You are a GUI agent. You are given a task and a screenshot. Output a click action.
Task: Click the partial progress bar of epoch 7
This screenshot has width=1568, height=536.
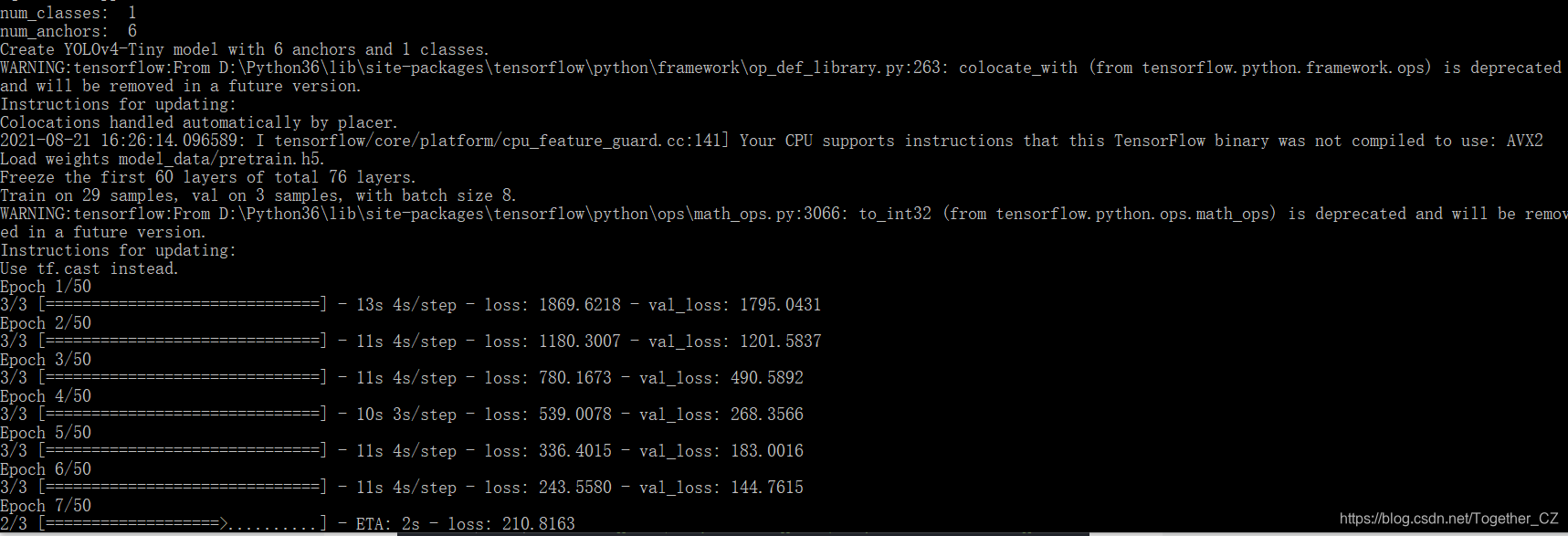(x=183, y=524)
